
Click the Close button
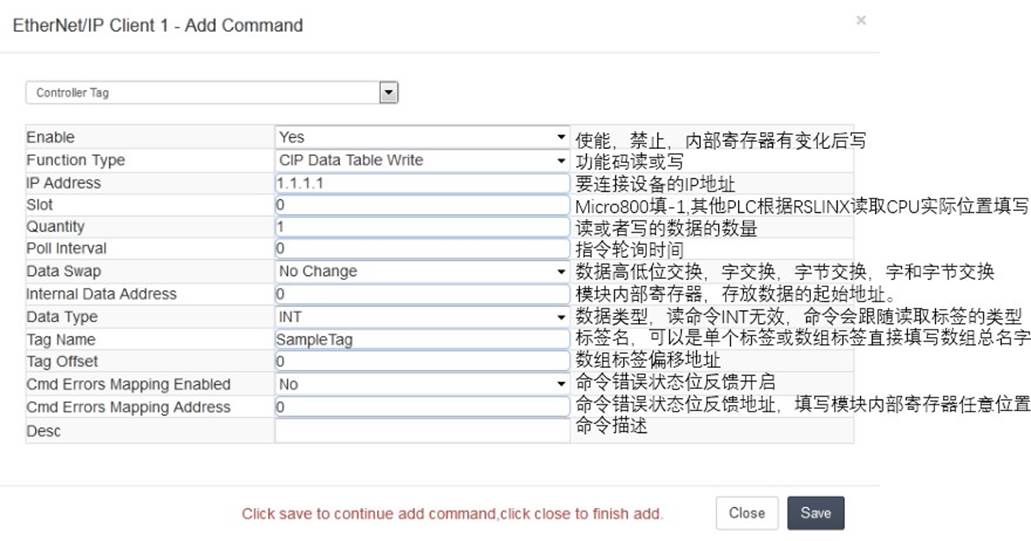[747, 513]
